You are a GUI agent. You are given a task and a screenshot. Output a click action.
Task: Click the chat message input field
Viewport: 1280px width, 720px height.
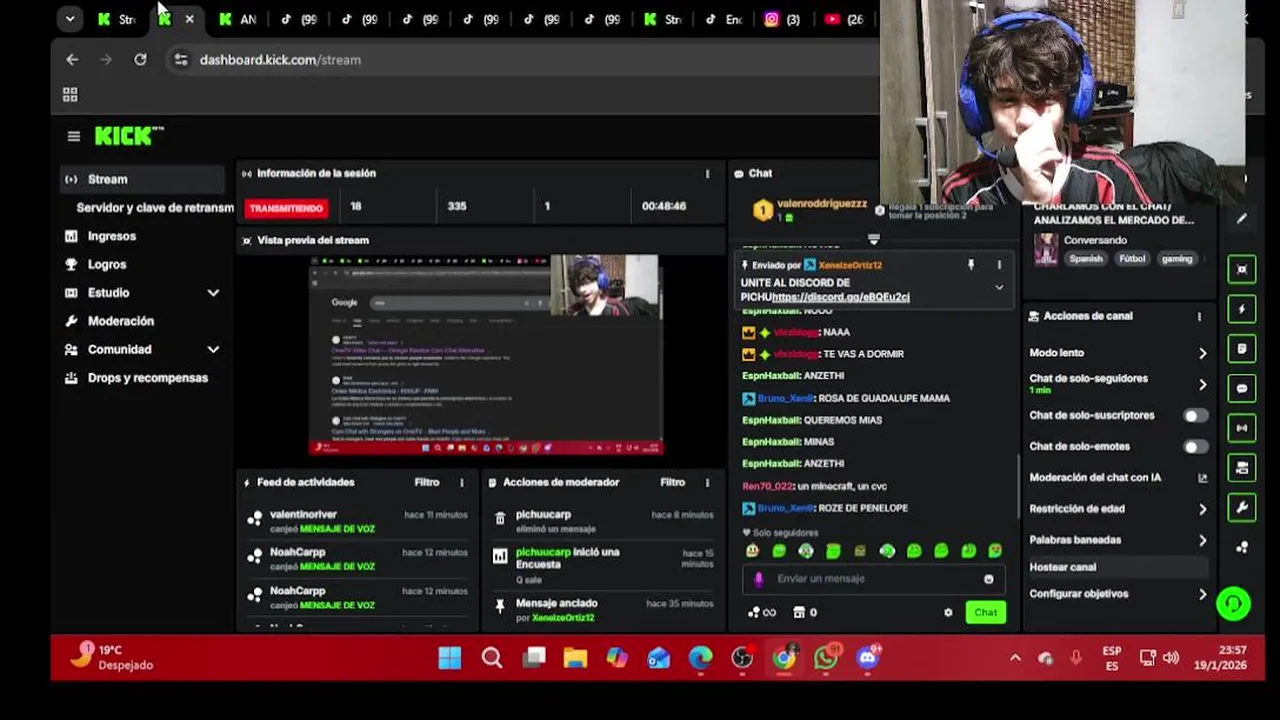coord(875,579)
